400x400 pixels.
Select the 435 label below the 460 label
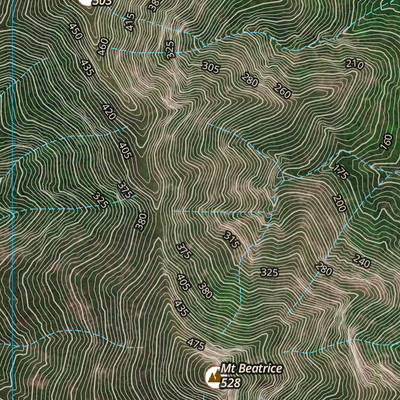tap(88, 68)
